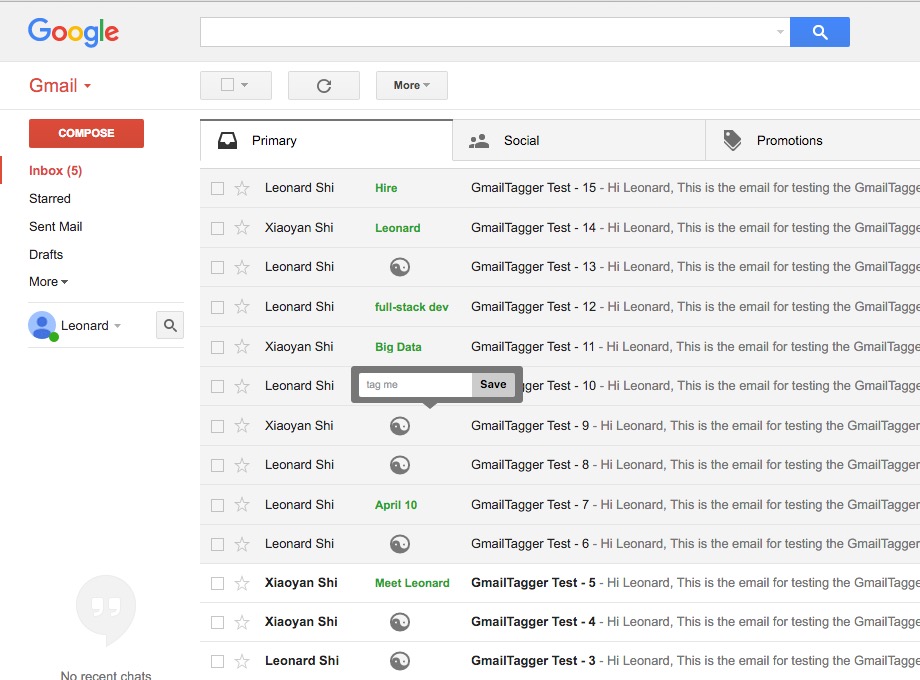
Task: Tick checkbox for GmailTagger Test - 14
Action: 218,228
